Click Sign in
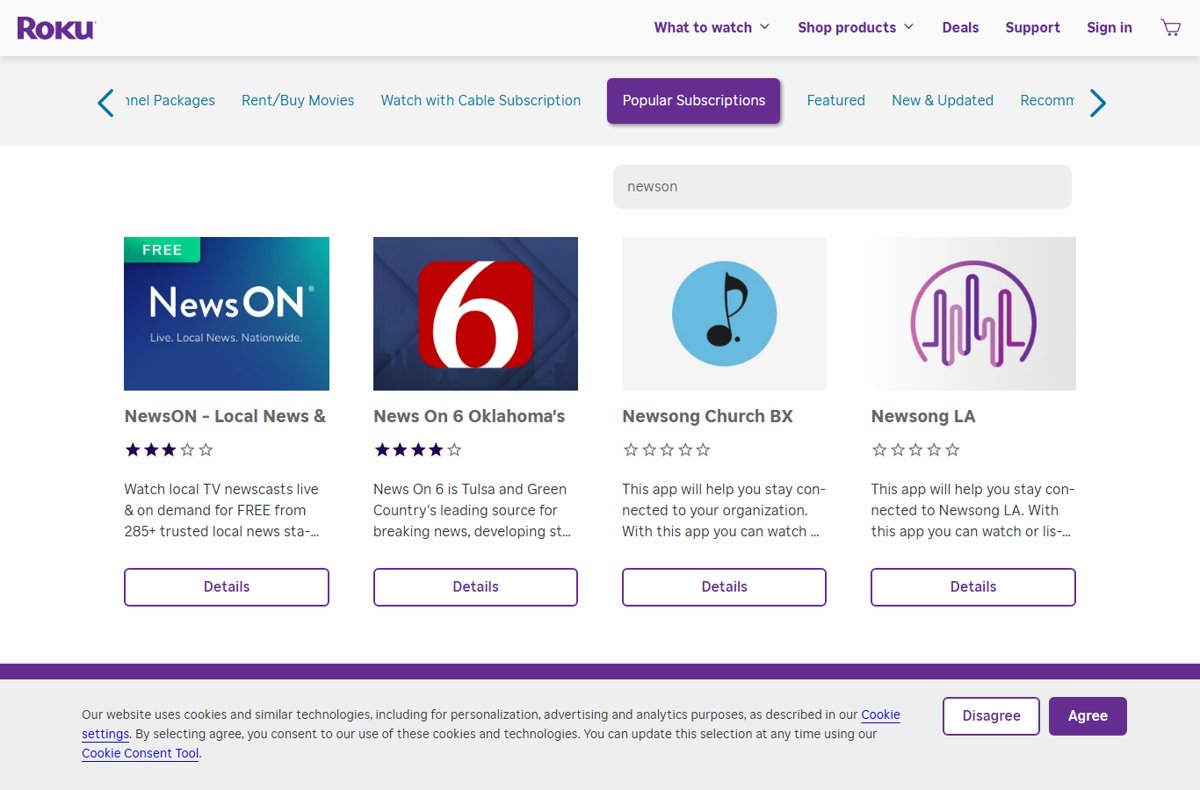Screen dimensions: 1200x790 (x=1109, y=28)
